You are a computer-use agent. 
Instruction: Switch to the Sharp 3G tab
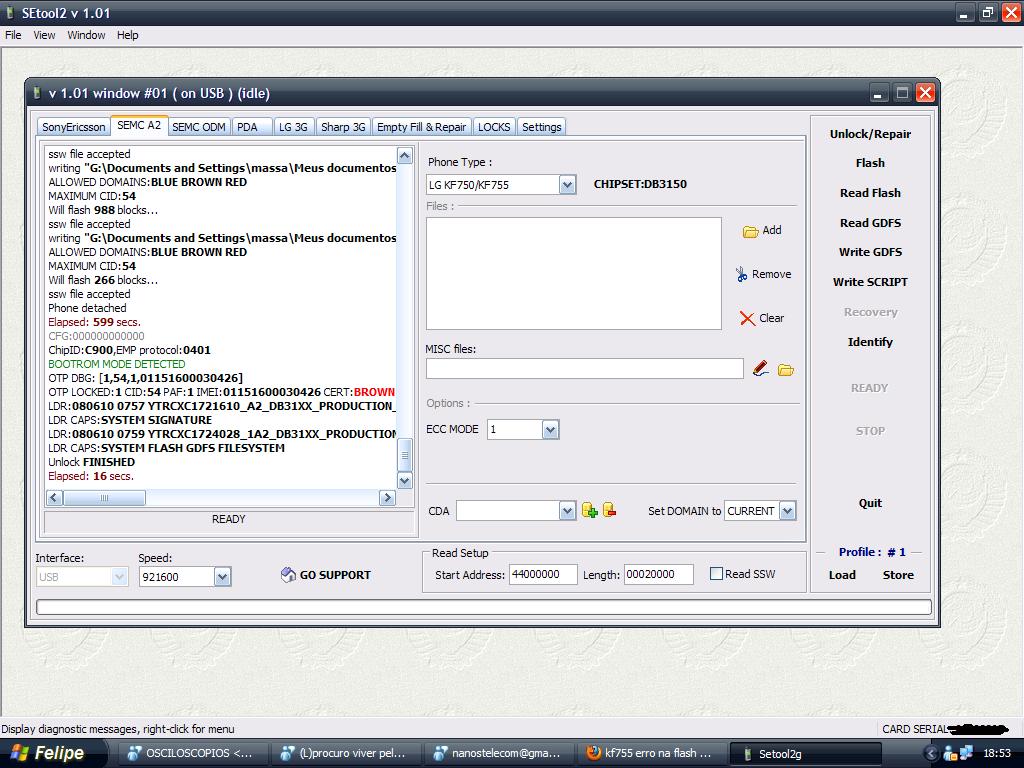[343, 127]
